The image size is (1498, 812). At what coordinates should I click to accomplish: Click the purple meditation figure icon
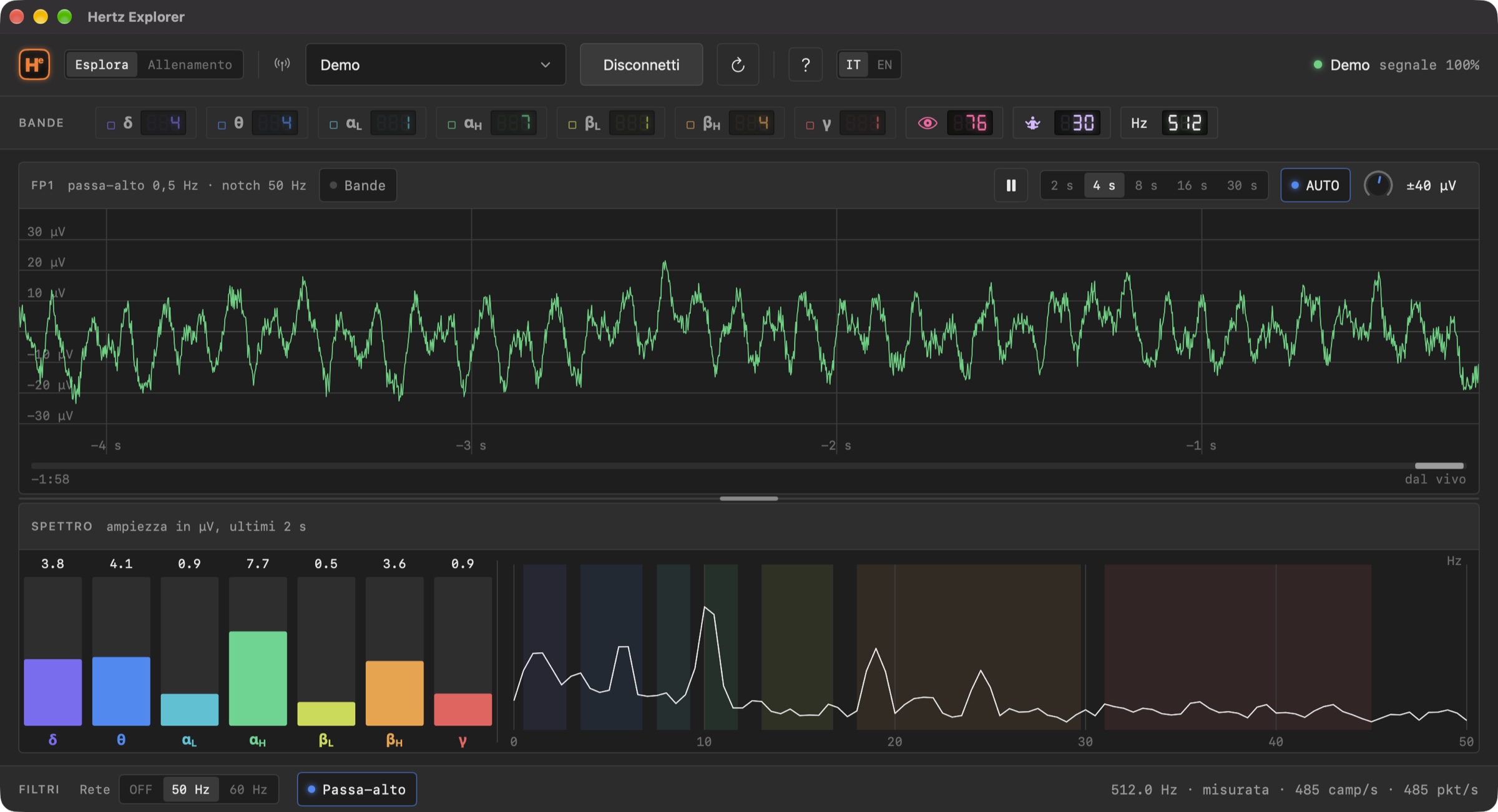point(1033,123)
